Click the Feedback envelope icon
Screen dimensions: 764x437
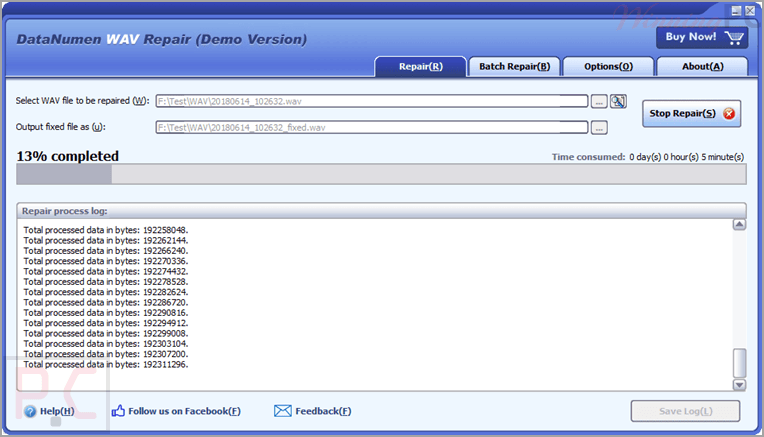coord(283,411)
